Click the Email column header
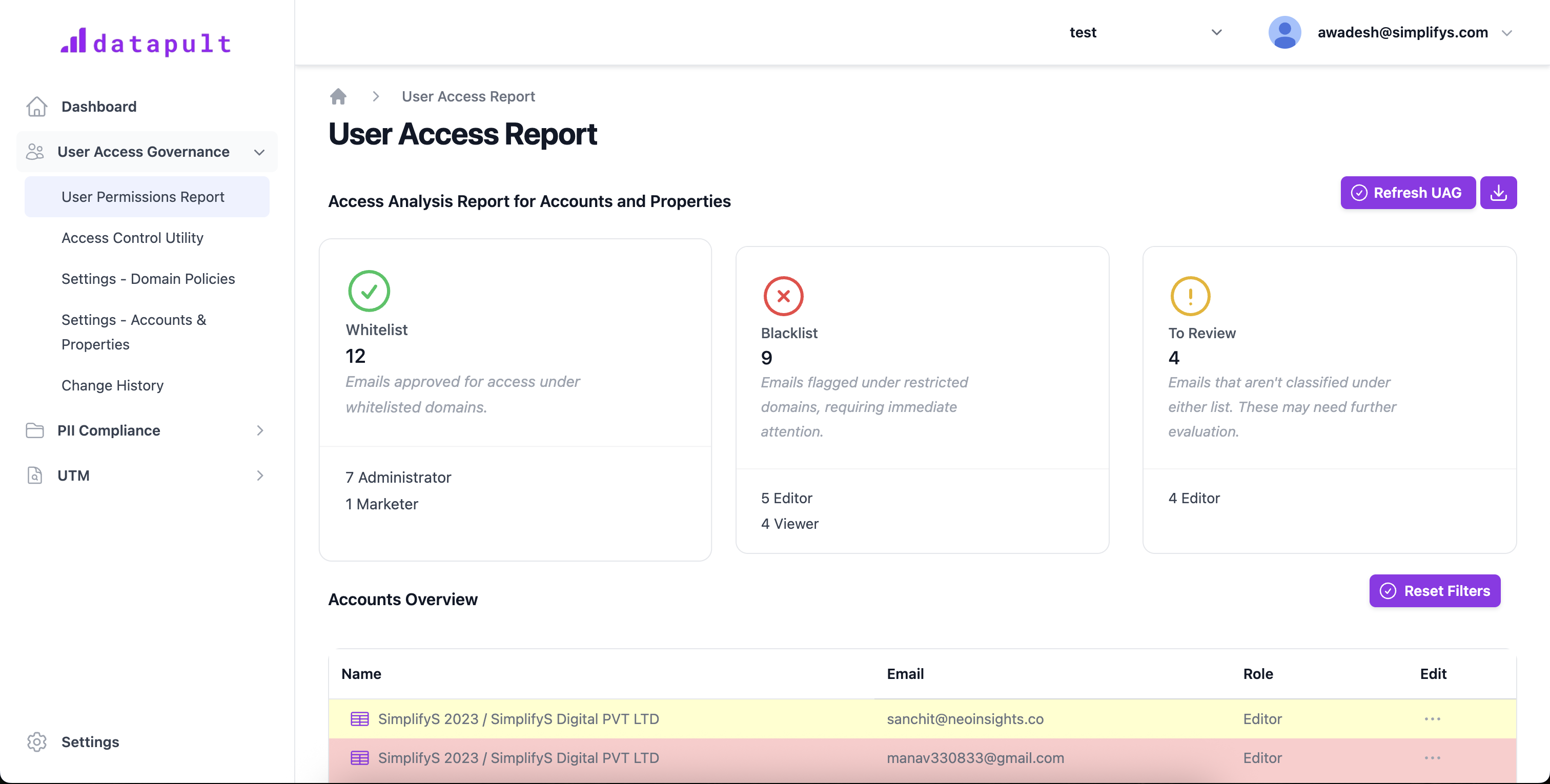 (904, 674)
